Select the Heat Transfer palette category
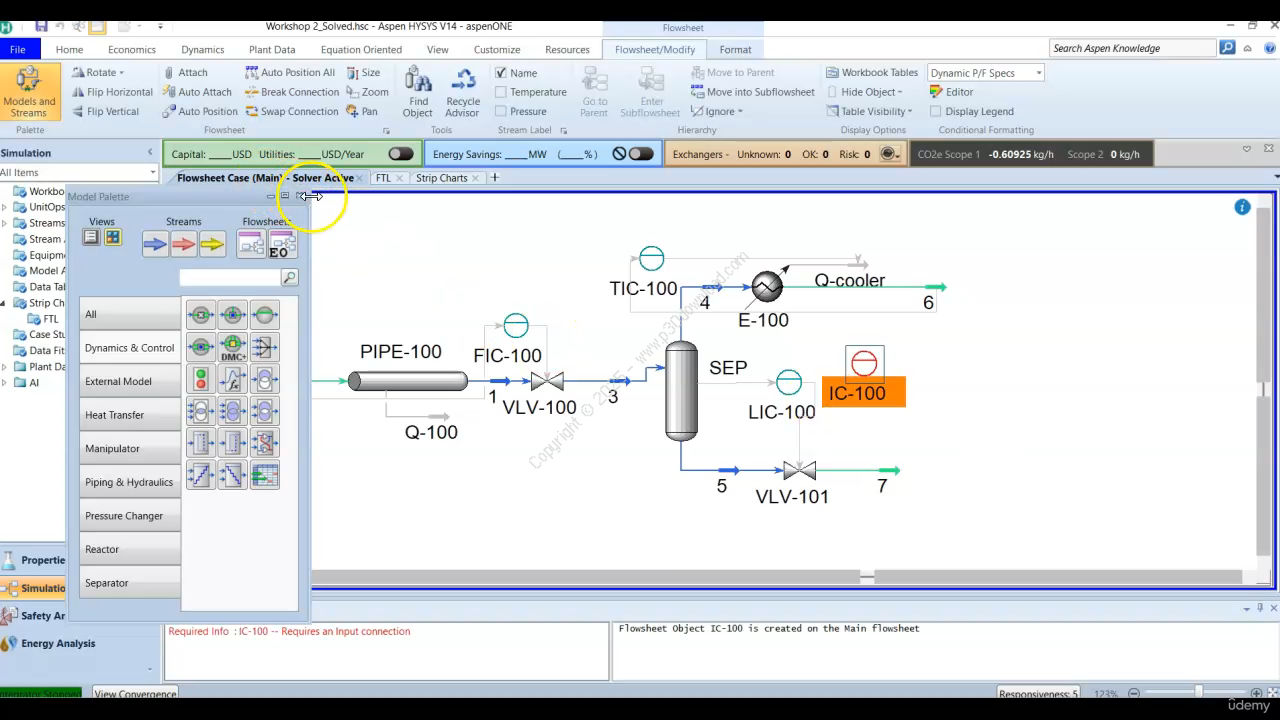1280x720 pixels. tap(130, 414)
